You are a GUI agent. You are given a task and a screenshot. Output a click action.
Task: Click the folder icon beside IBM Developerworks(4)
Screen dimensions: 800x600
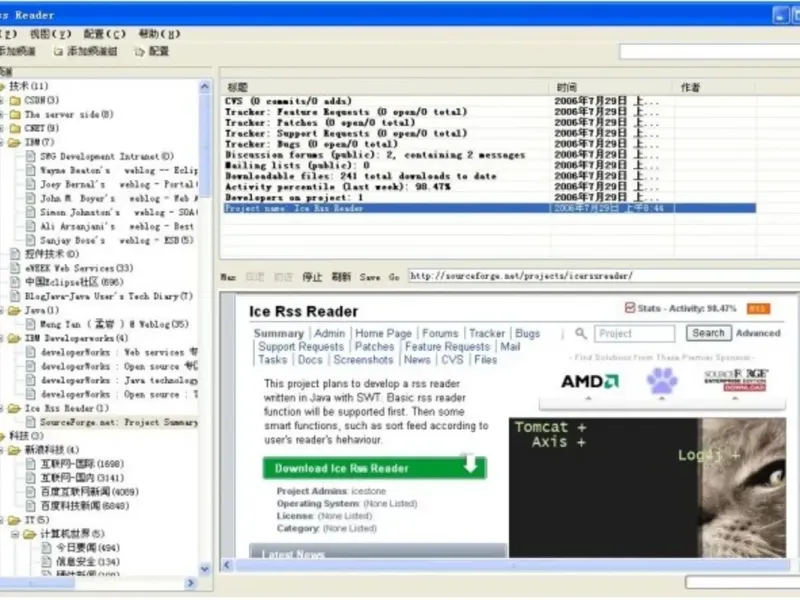[x=15, y=338]
